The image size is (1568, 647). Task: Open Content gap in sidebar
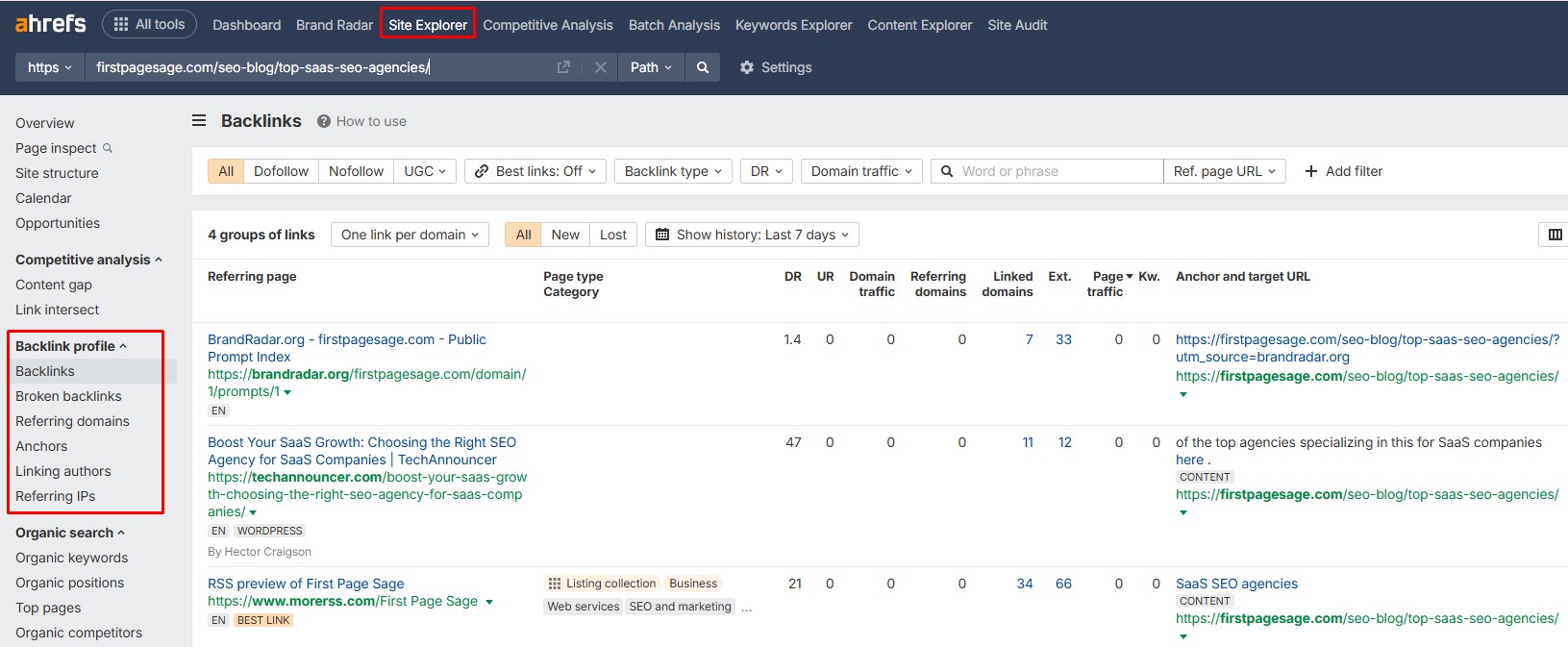(x=54, y=285)
